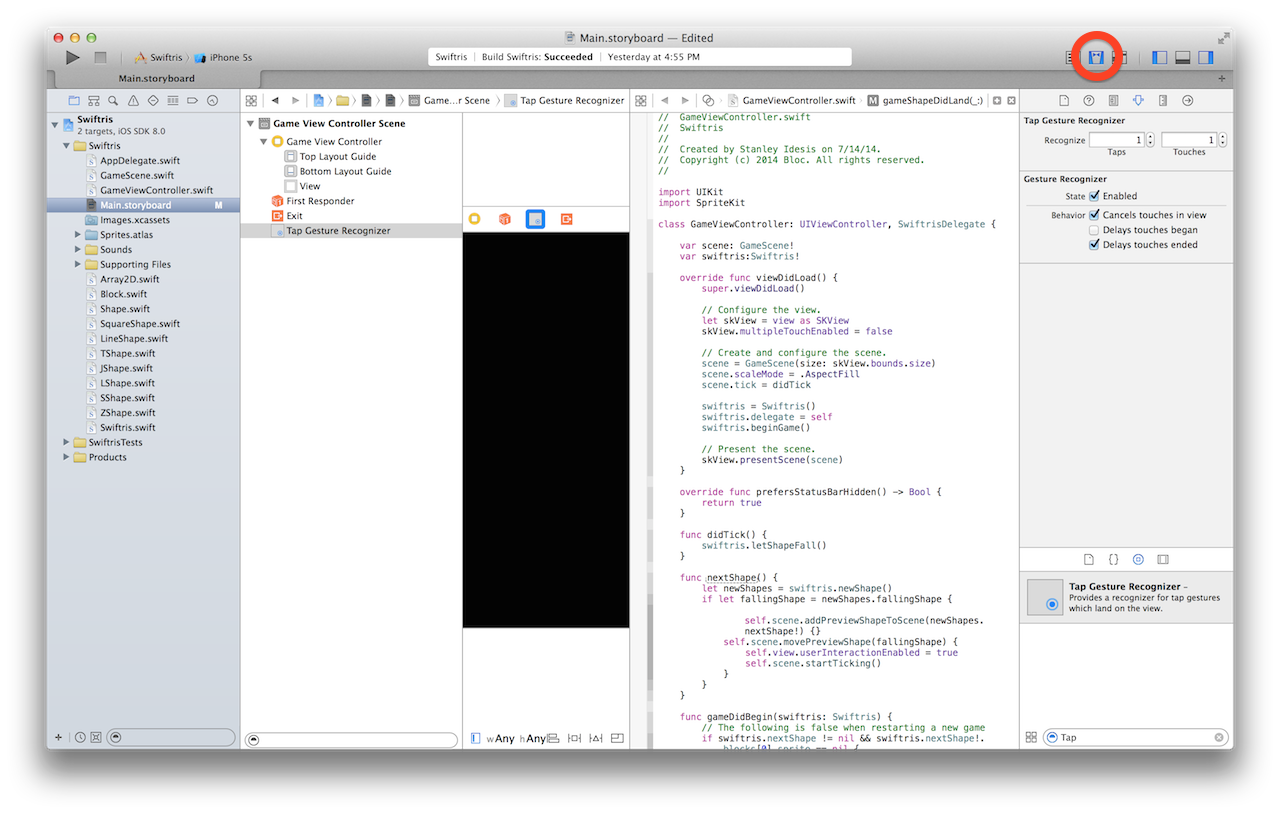Enable Delays touches began checkbox
This screenshot has height=814, width=1280.
point(1094,230)
